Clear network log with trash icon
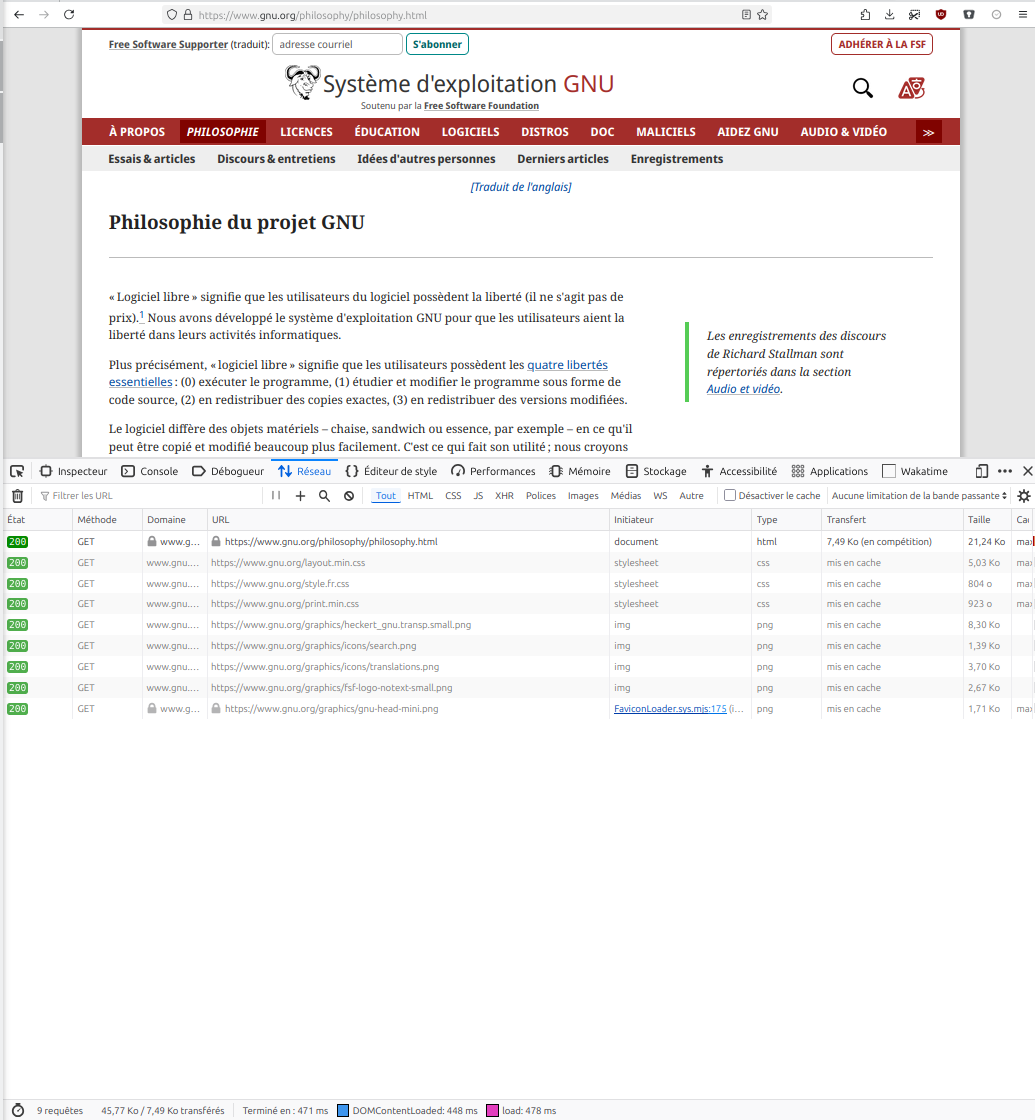 18,496
